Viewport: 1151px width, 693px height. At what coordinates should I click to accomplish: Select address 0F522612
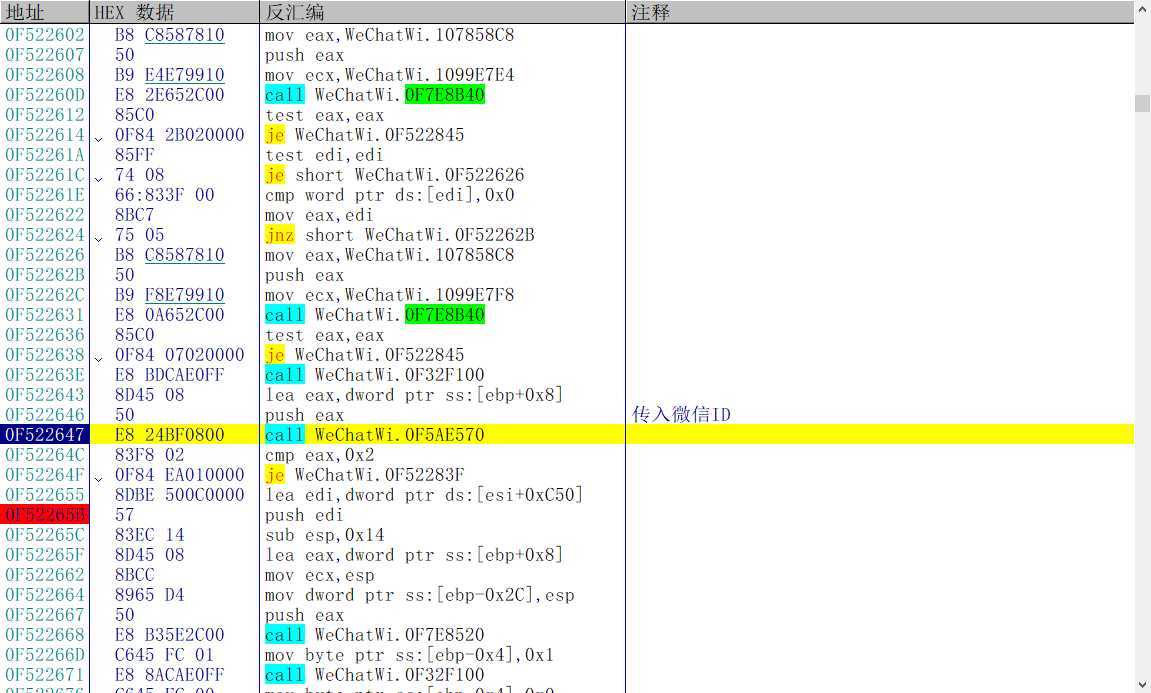click(45, 115)
